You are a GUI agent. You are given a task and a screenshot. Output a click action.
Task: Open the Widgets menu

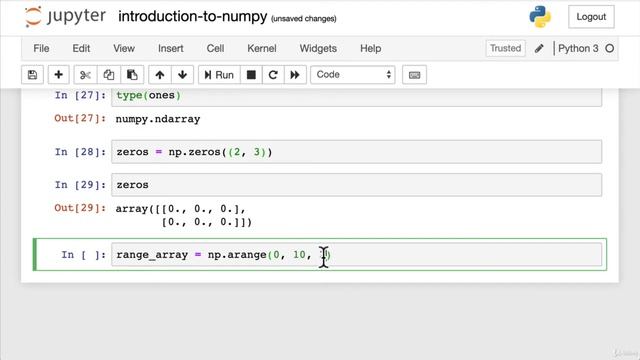318,48
